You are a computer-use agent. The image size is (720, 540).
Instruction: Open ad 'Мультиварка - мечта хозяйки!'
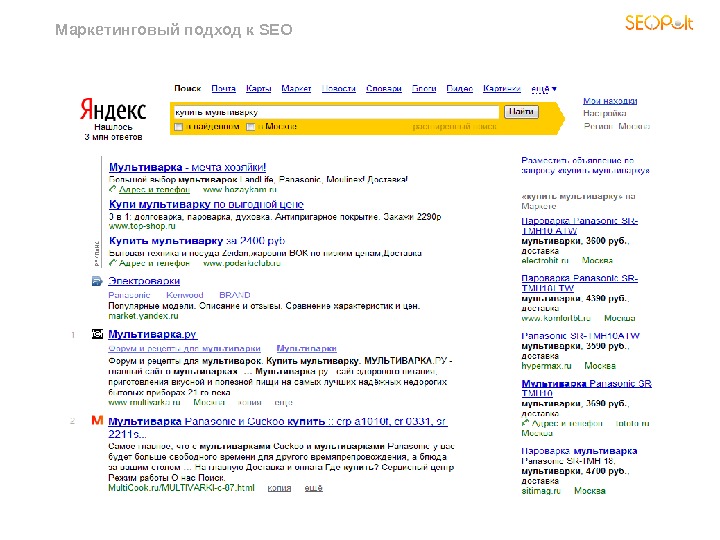point(187,167)
